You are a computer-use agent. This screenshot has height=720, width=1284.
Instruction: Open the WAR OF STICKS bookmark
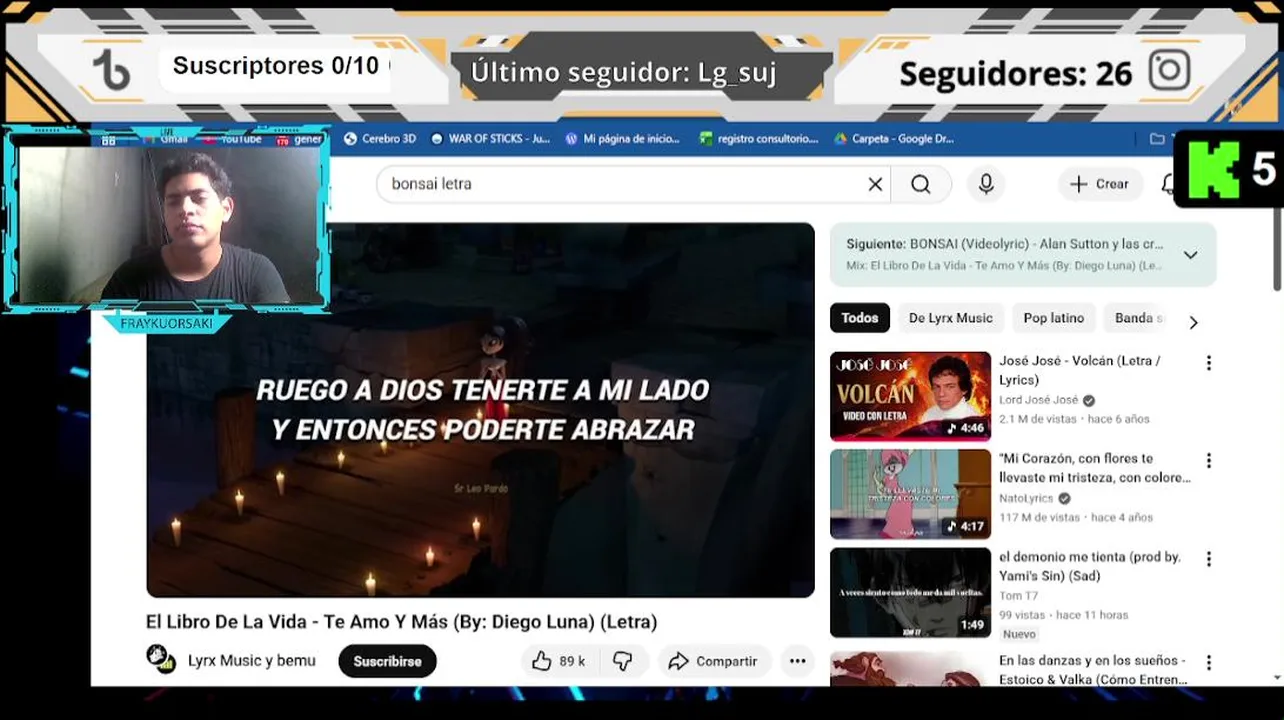click(x=490, y=139)
